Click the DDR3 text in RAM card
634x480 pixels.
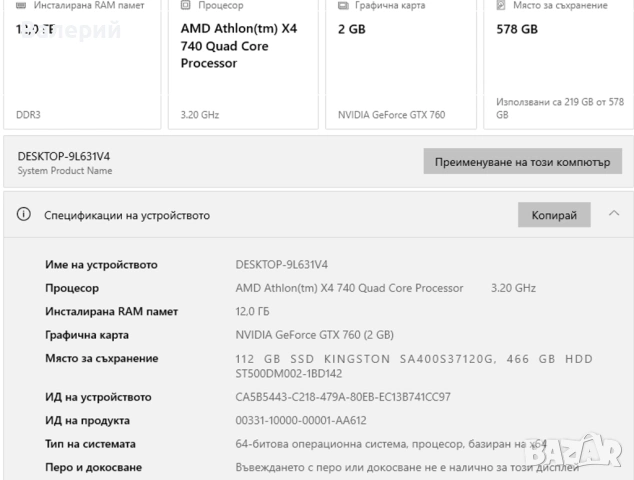coord(28,115)
